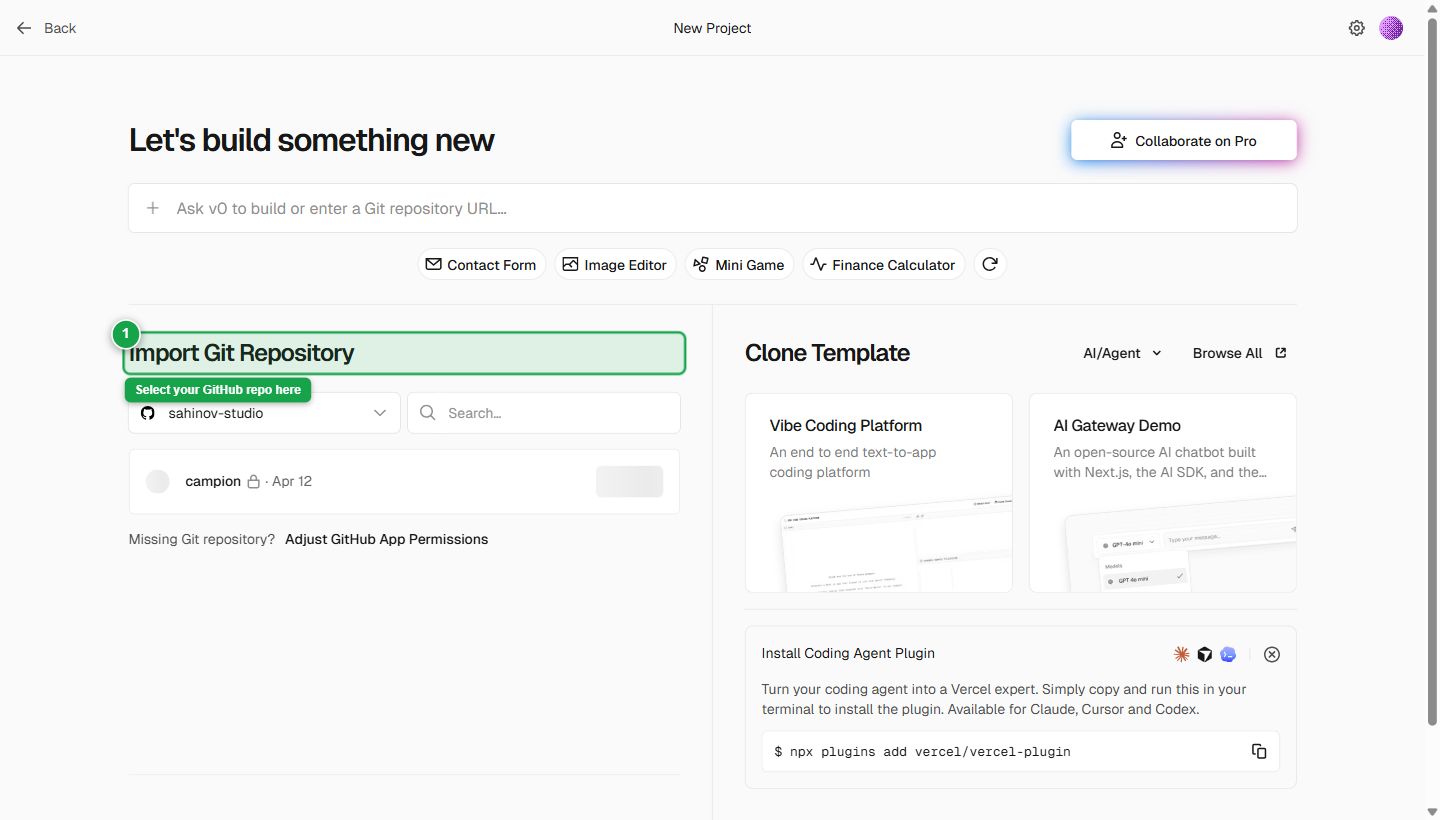Screen dimensions: 1440x820
Task: Dismiss the Install Coding Agent Plugin card
Action: (1272, 654)
